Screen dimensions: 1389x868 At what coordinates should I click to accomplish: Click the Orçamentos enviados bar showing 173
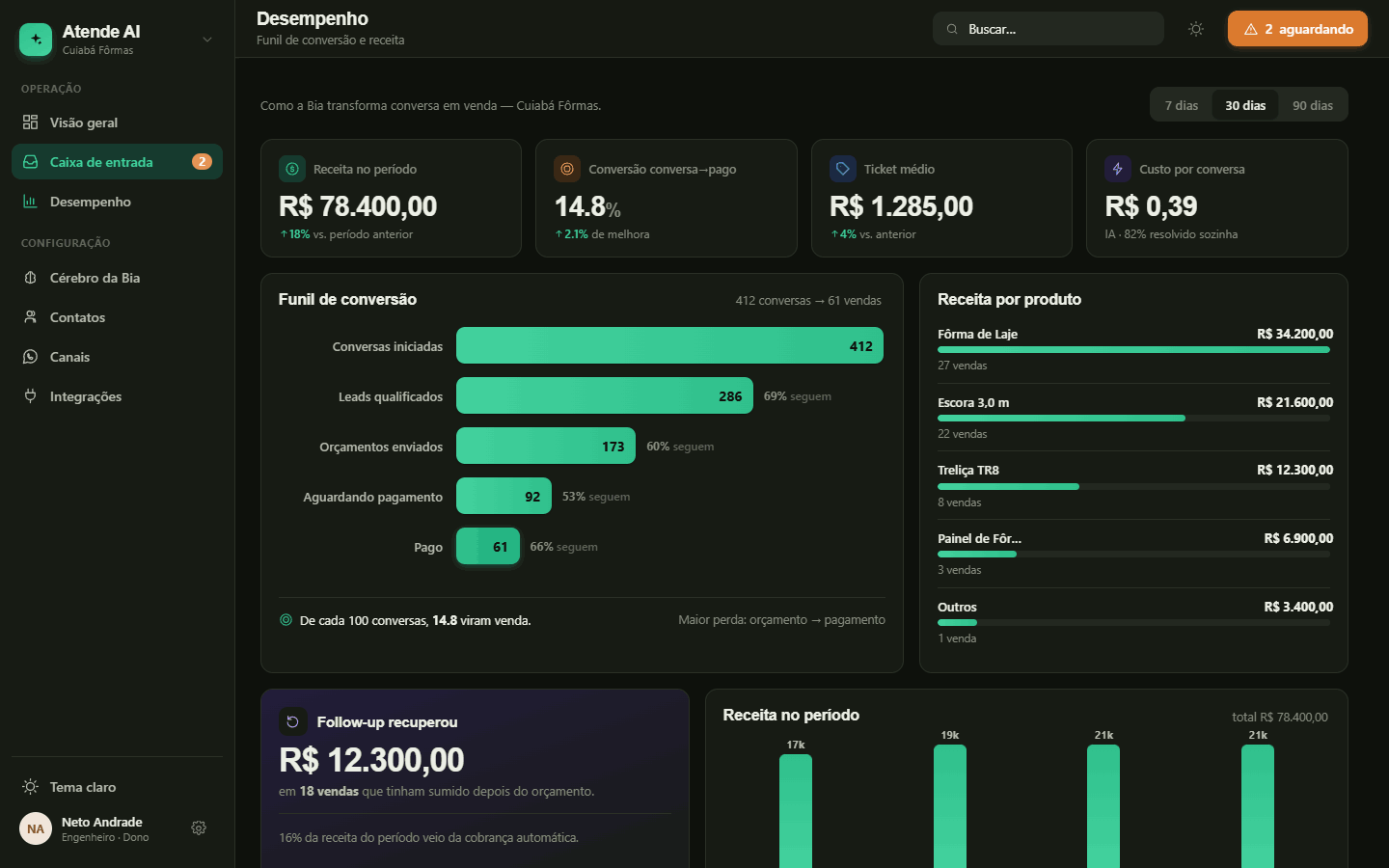coord(546,446)
